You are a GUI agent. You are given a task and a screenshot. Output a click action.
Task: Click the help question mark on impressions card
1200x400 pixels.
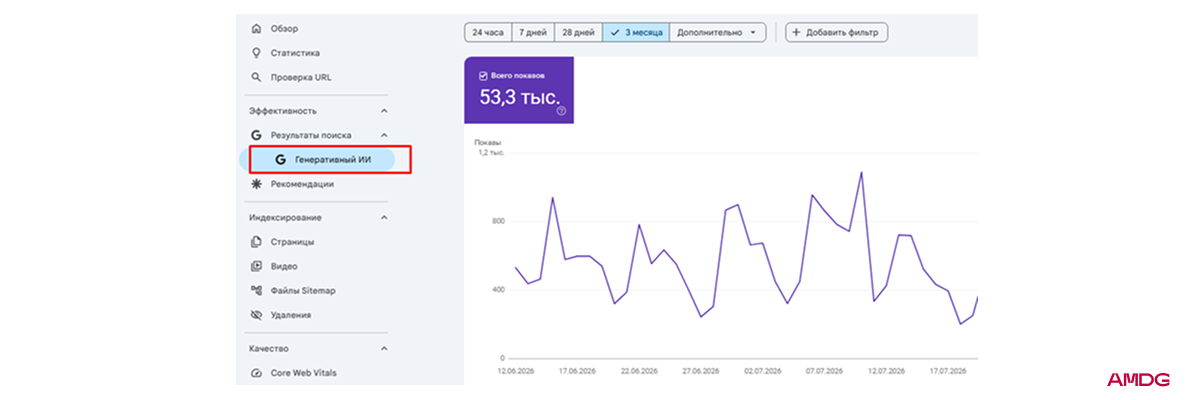pyautogui.click(x=561, y=111)
